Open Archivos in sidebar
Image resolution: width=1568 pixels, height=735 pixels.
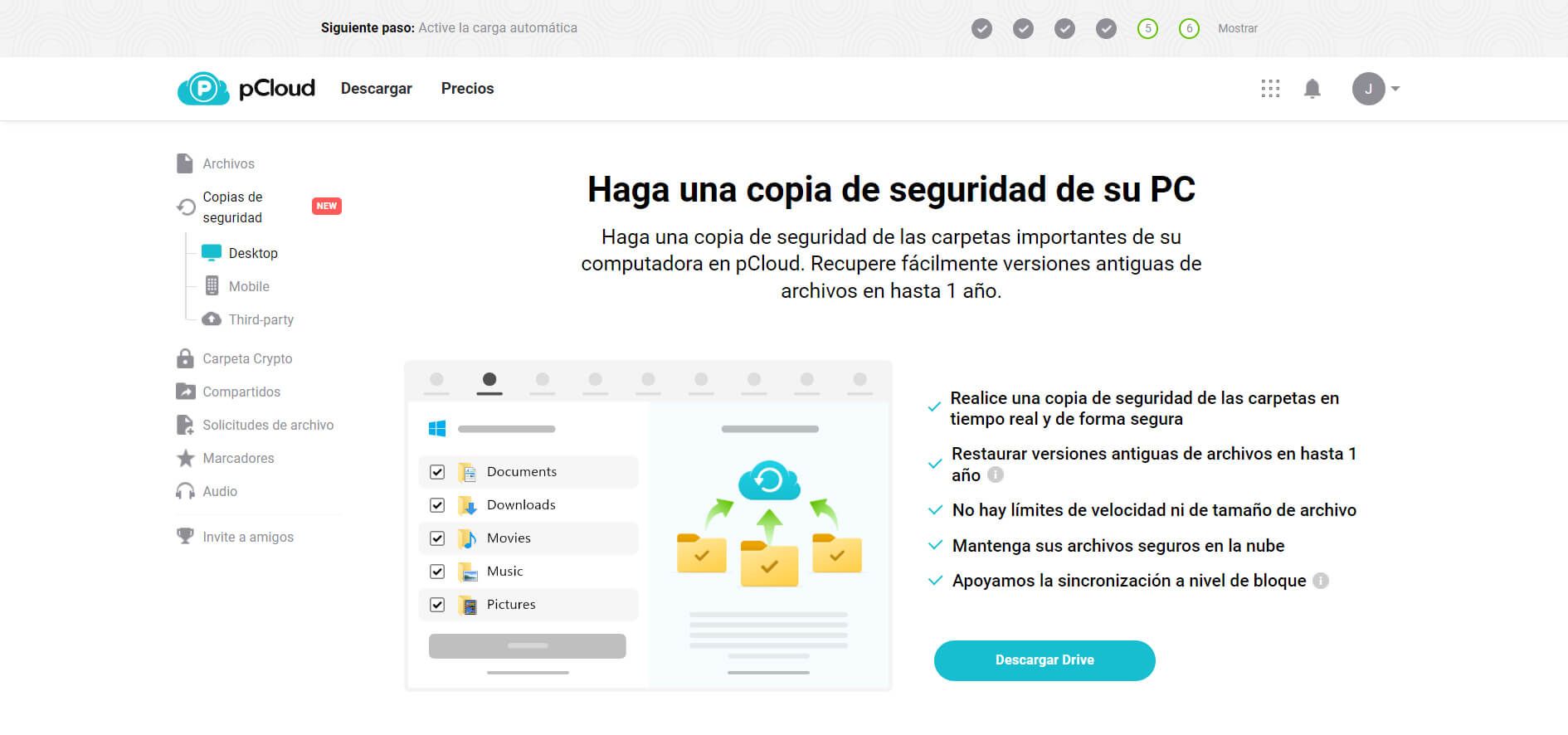(228, 164)
